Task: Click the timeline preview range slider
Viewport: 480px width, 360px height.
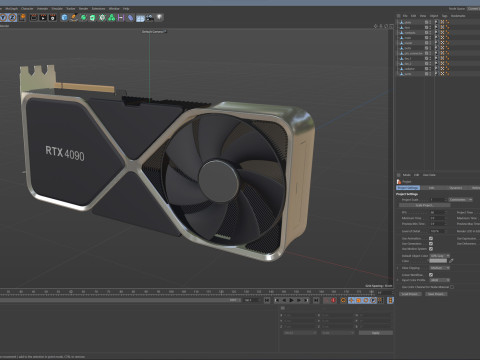Action: coord(120,300)
